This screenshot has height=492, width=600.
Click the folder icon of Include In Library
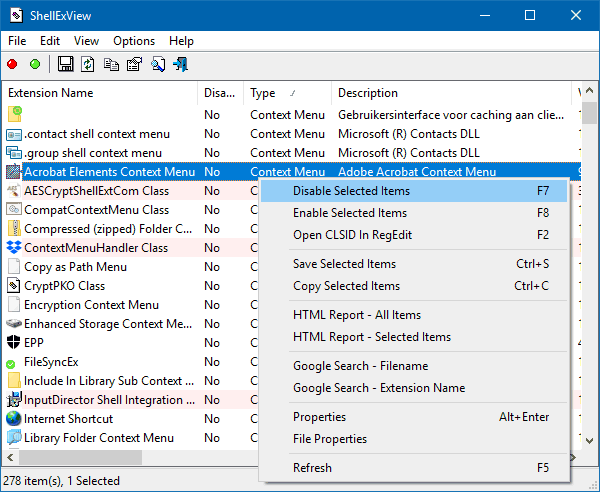tap(14, 381)
